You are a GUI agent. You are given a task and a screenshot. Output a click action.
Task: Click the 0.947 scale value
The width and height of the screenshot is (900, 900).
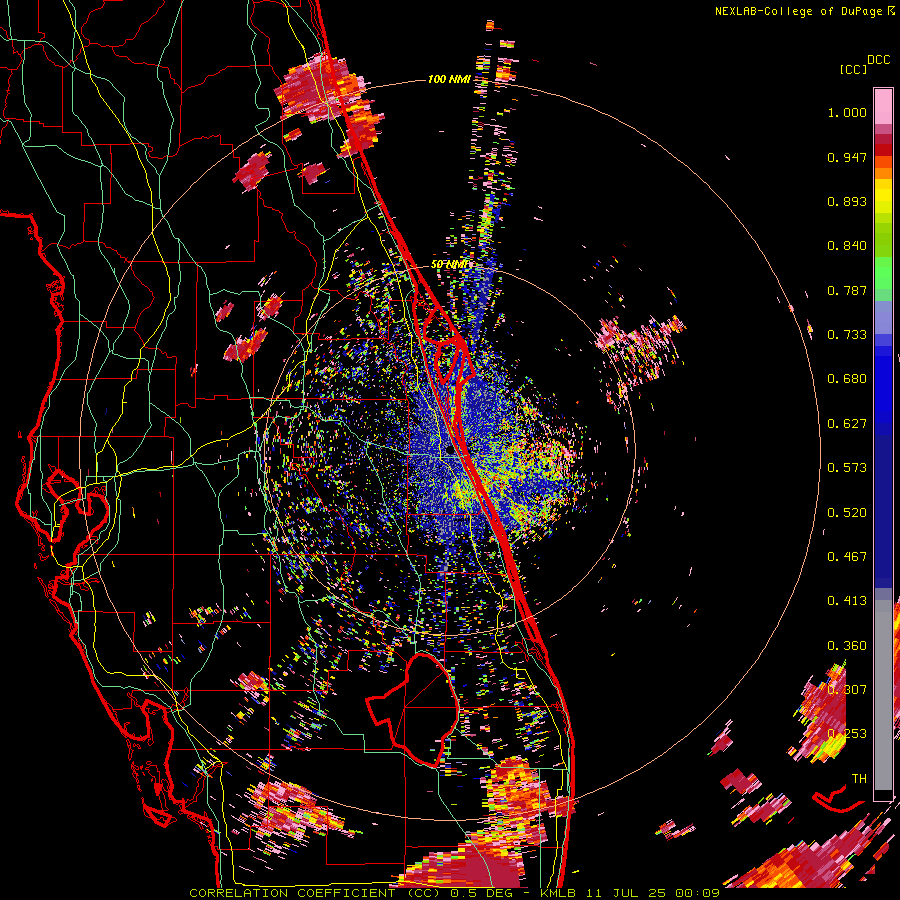tap(847, 157)
